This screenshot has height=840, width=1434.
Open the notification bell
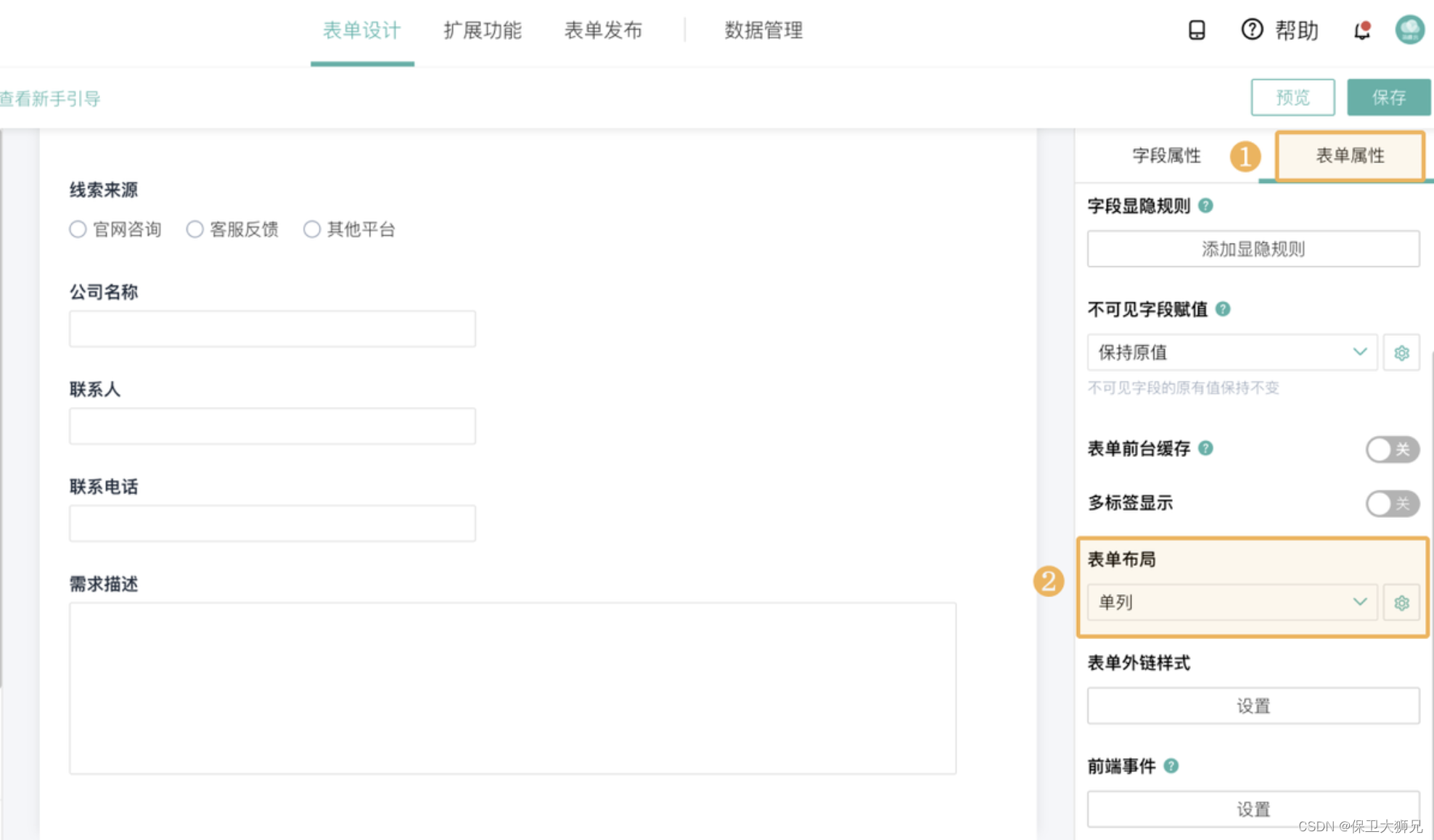pyautogui.click(x=1362, y=30)
